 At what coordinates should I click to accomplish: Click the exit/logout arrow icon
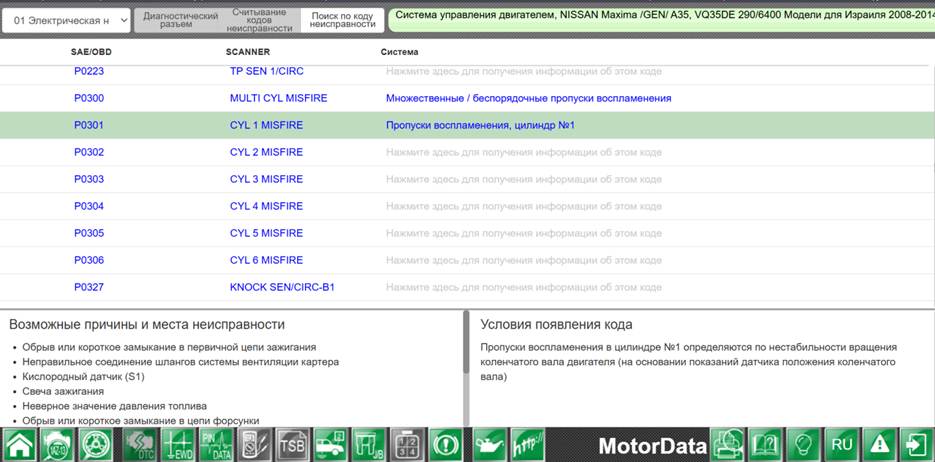click(917, 445)
